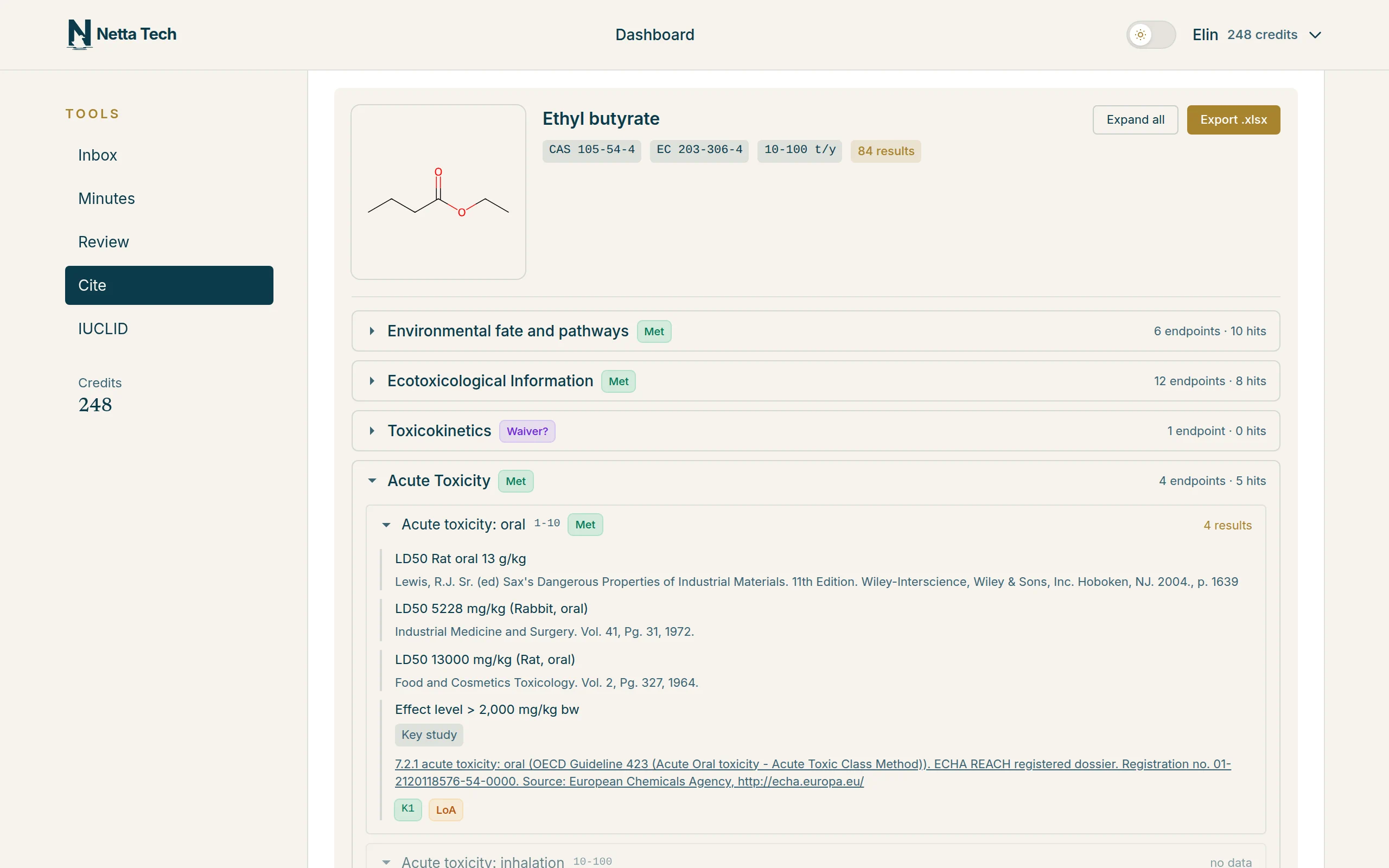Export results with Export .xlsx button
Viewport: 1389px width, 868px height.
[x=1233, y=119]
